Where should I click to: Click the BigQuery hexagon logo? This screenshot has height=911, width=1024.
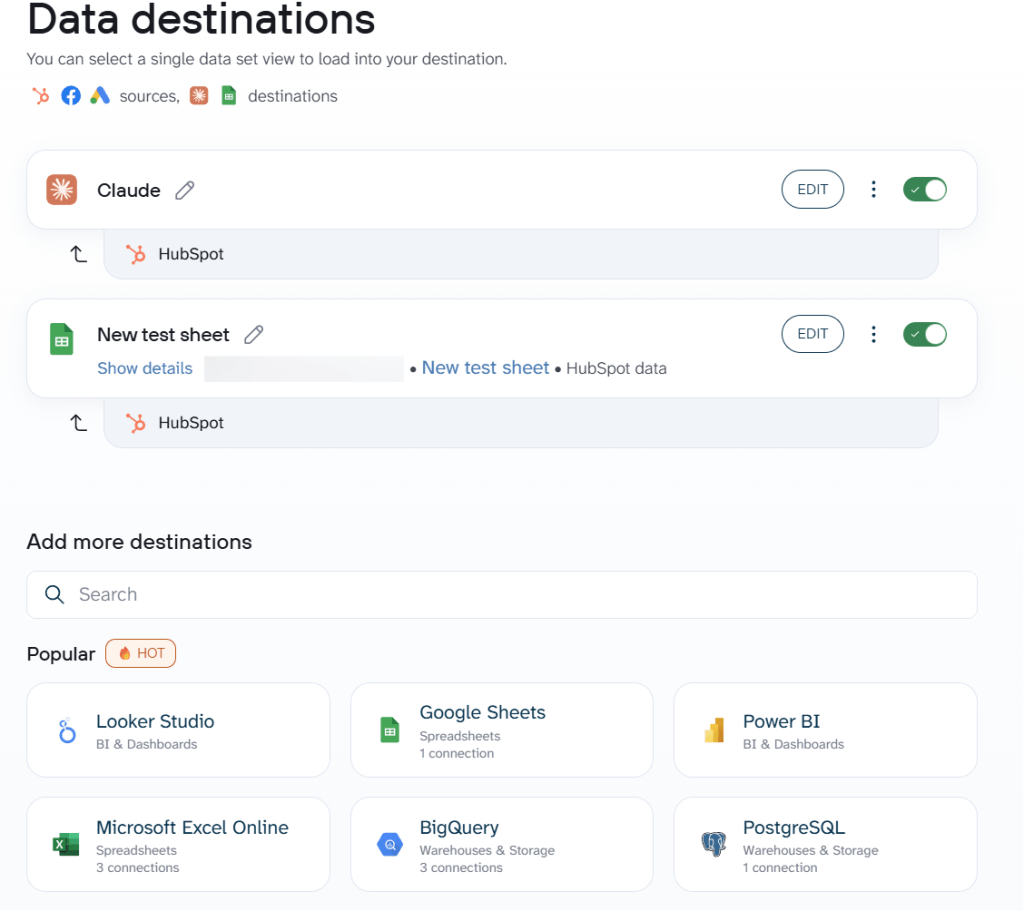(390, 844)
